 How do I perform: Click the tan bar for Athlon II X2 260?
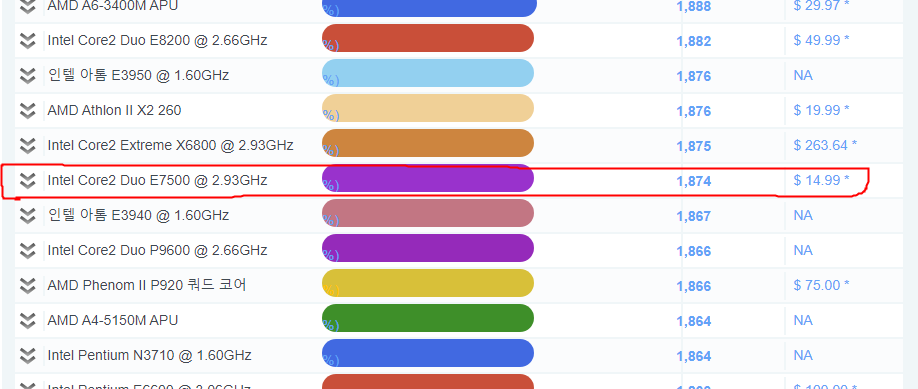point(428,108)
